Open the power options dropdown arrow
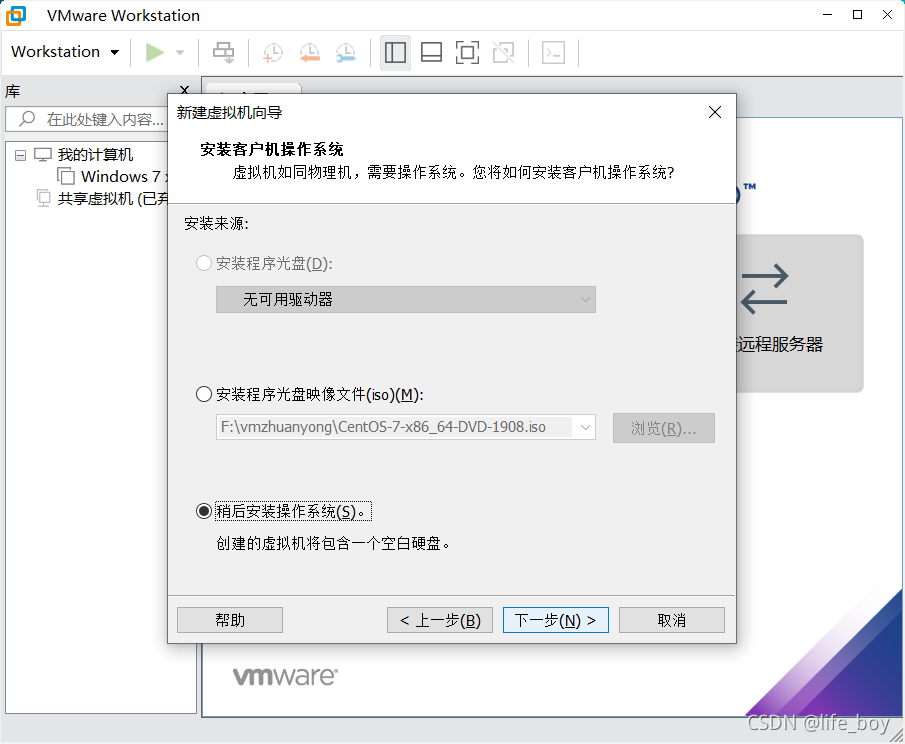The height and width of the screenshot is (744, 905). [180, 53]
